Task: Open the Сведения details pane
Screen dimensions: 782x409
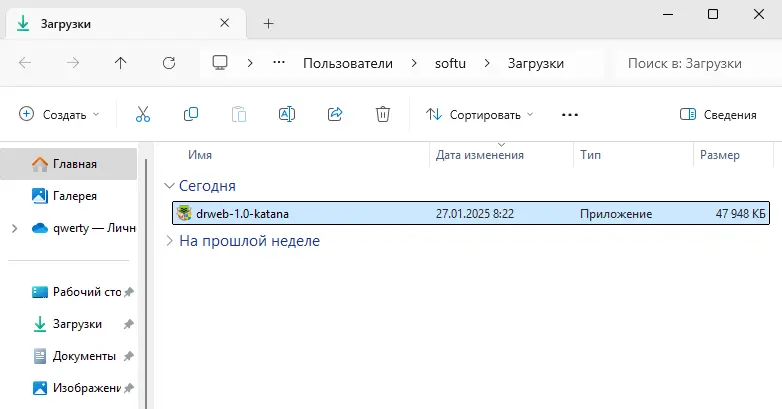Action: tap(718, 115)
